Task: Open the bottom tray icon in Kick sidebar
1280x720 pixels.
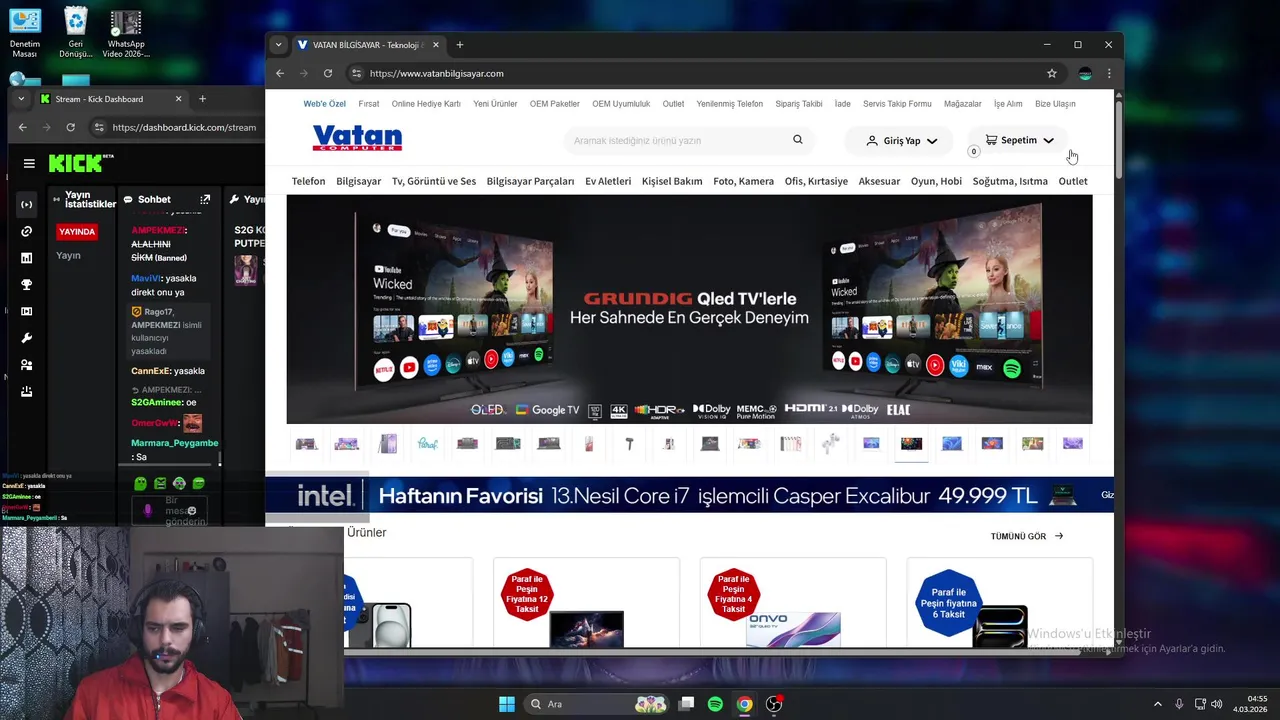Action: (27, 392)
